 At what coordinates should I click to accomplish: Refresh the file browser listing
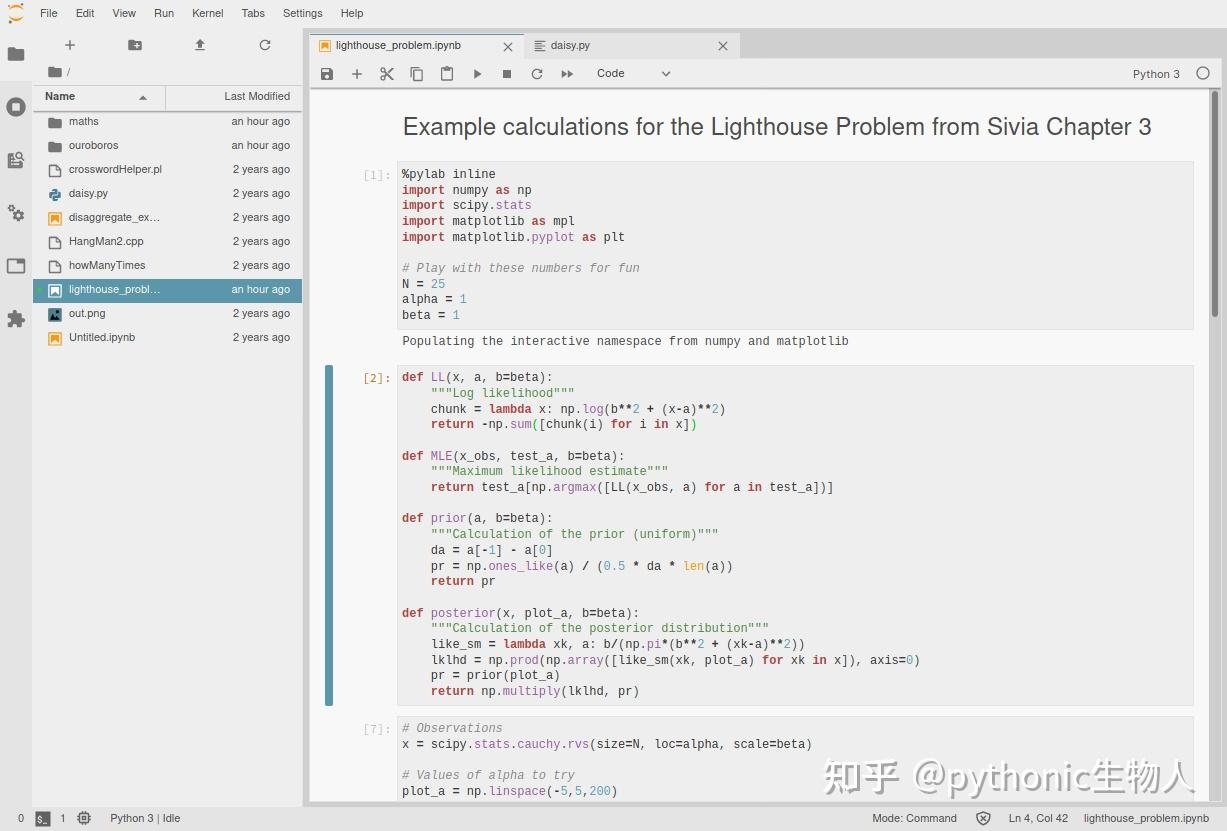tap(264, 45)
